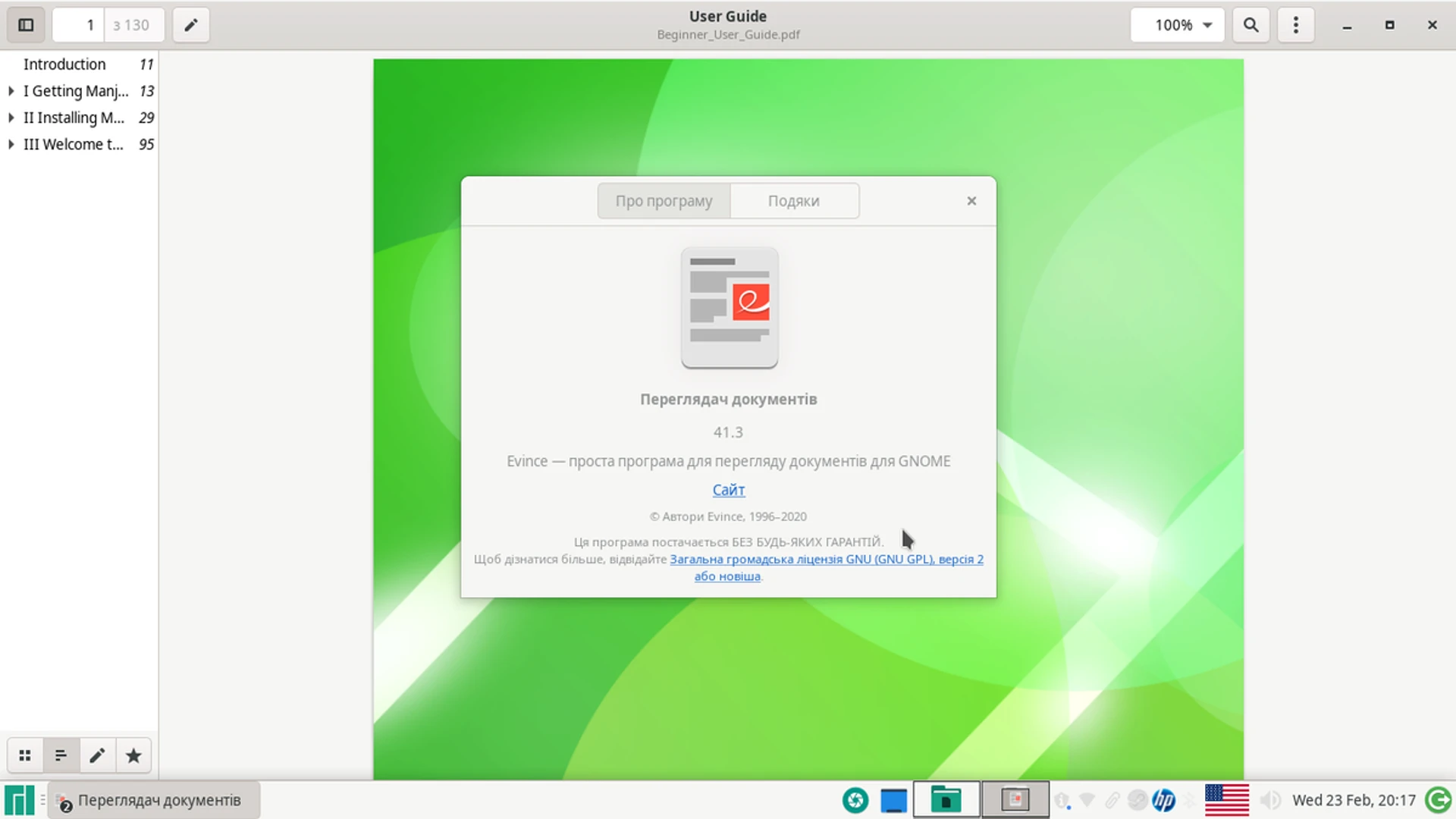Open the 'Сайт' website link
Image resolution: width=1456 pixels, height=819 pixels.
coord(729,490)
